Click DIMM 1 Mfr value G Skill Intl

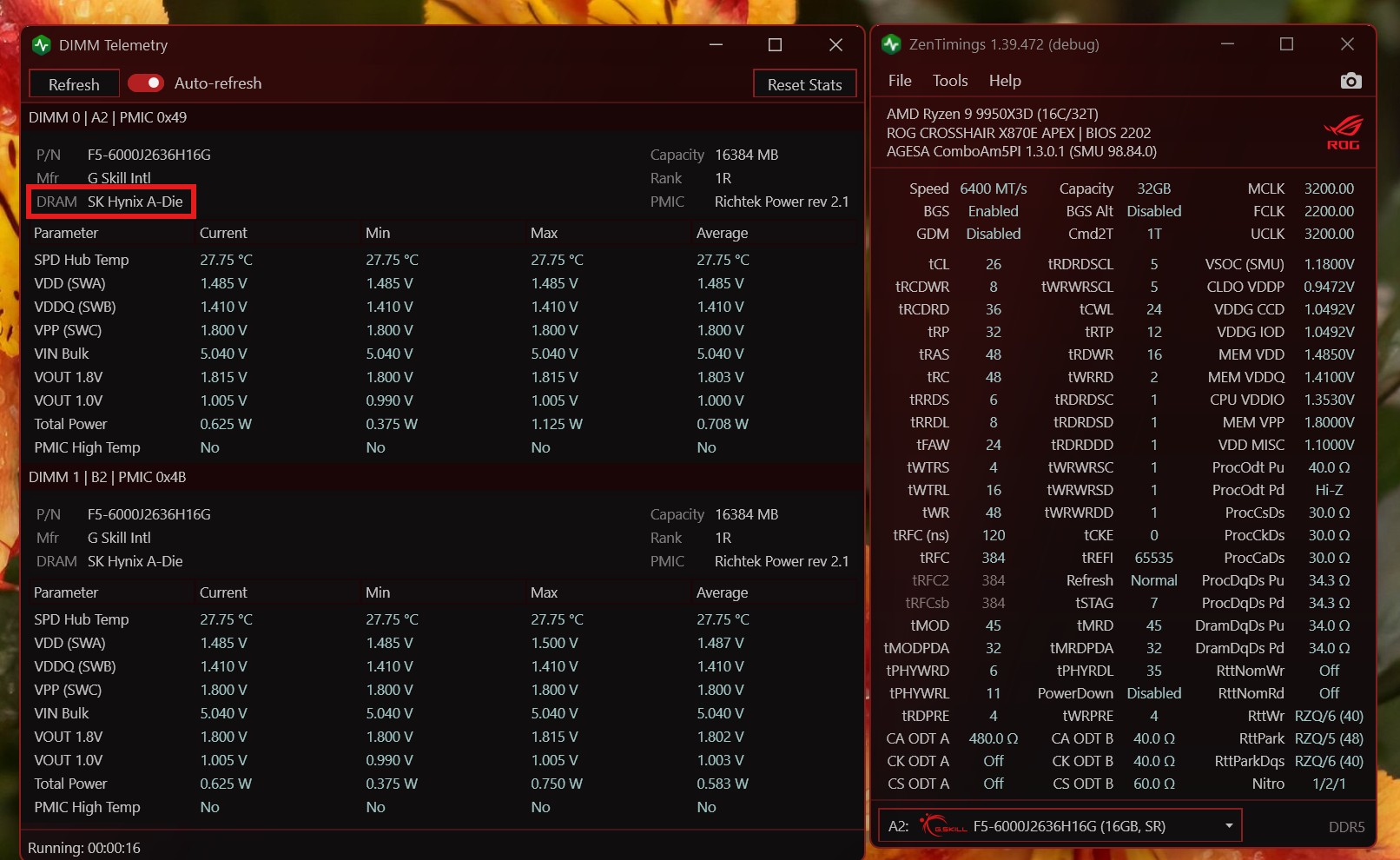119,539
